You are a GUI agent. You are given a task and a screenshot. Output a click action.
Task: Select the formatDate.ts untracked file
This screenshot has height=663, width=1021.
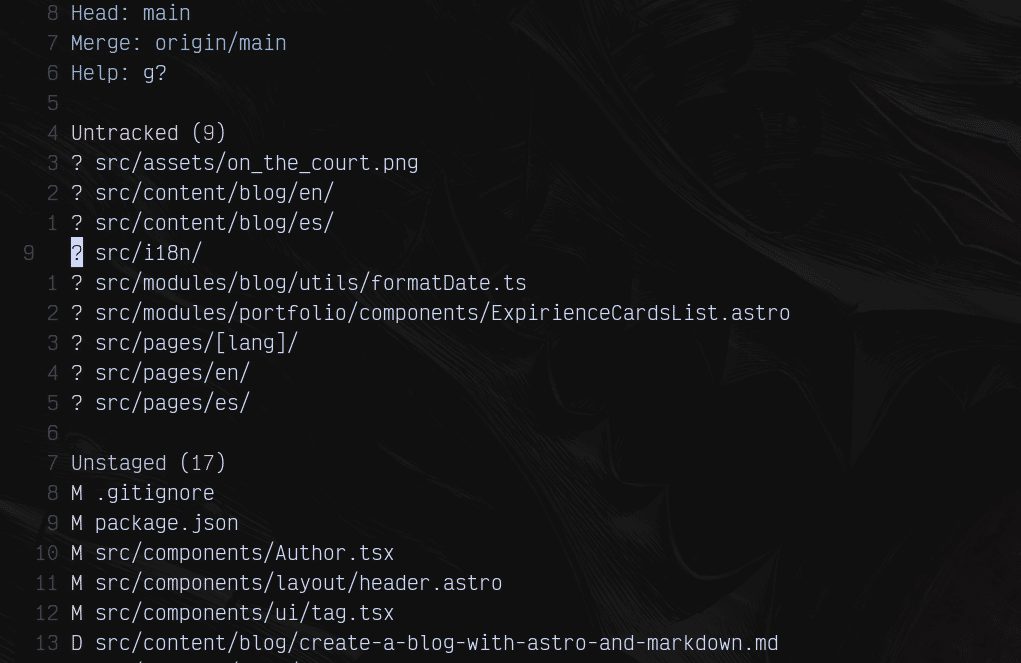(x=310, y=283)
